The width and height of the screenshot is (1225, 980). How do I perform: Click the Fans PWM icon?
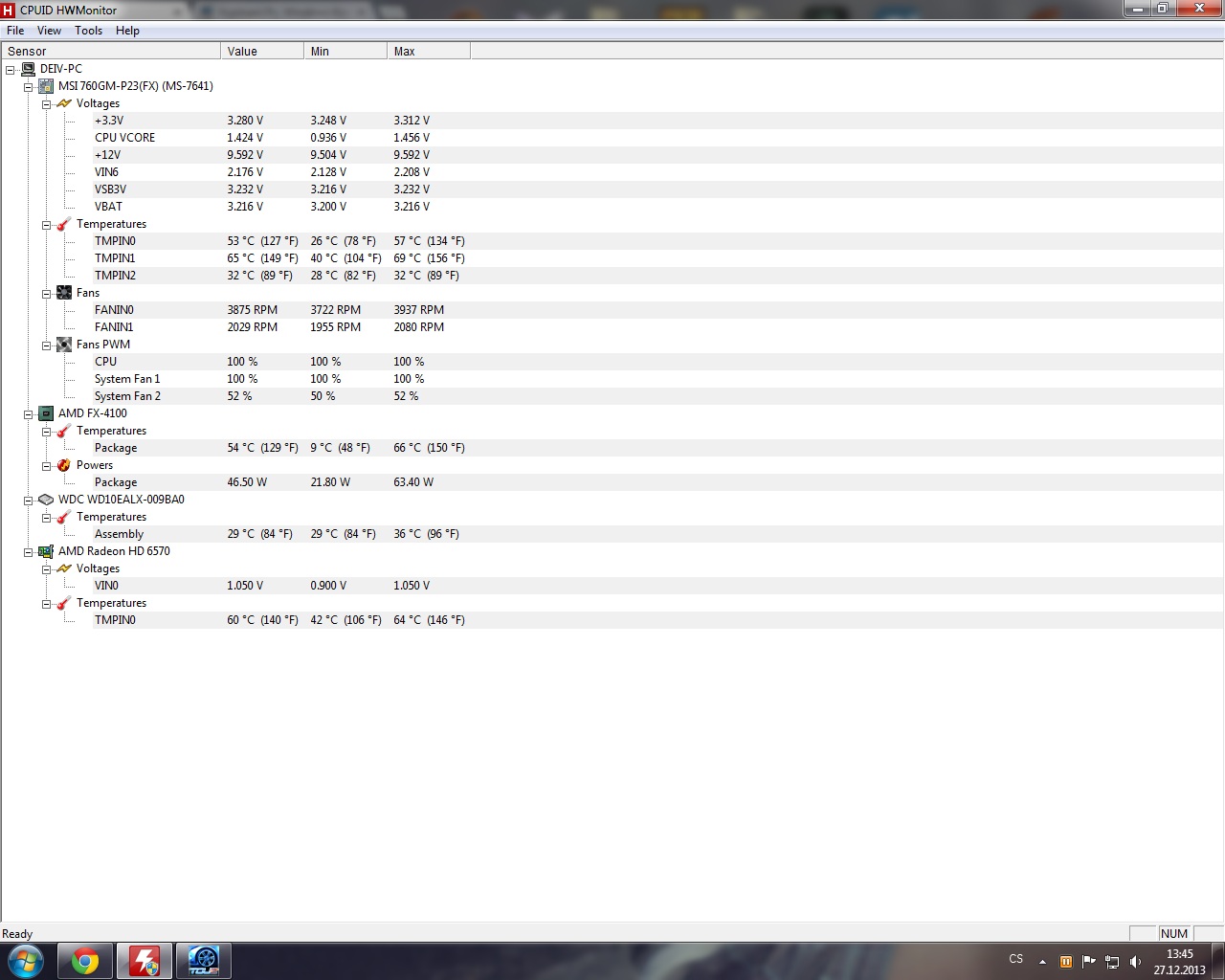pyautogui.click(x=64, y=345)
